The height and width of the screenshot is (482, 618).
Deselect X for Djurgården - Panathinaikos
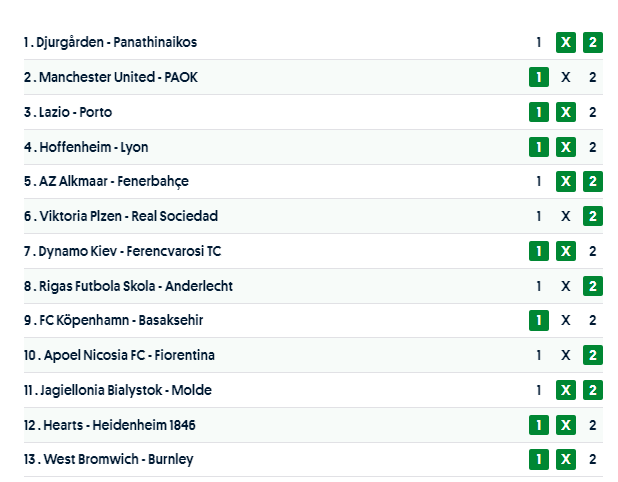pos(565,42)
